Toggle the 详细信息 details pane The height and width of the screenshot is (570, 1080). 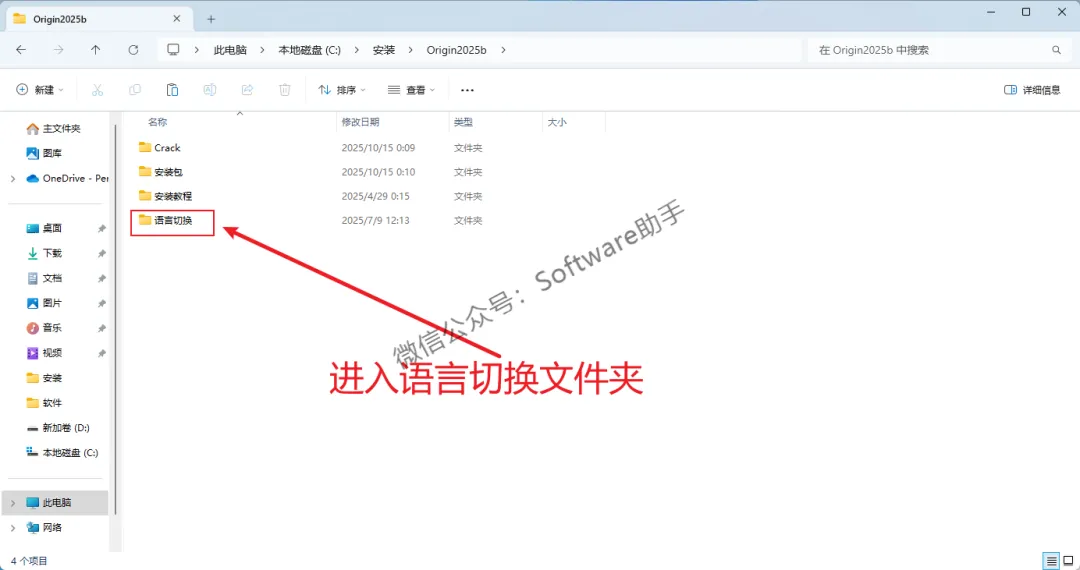coord(1032,89)
